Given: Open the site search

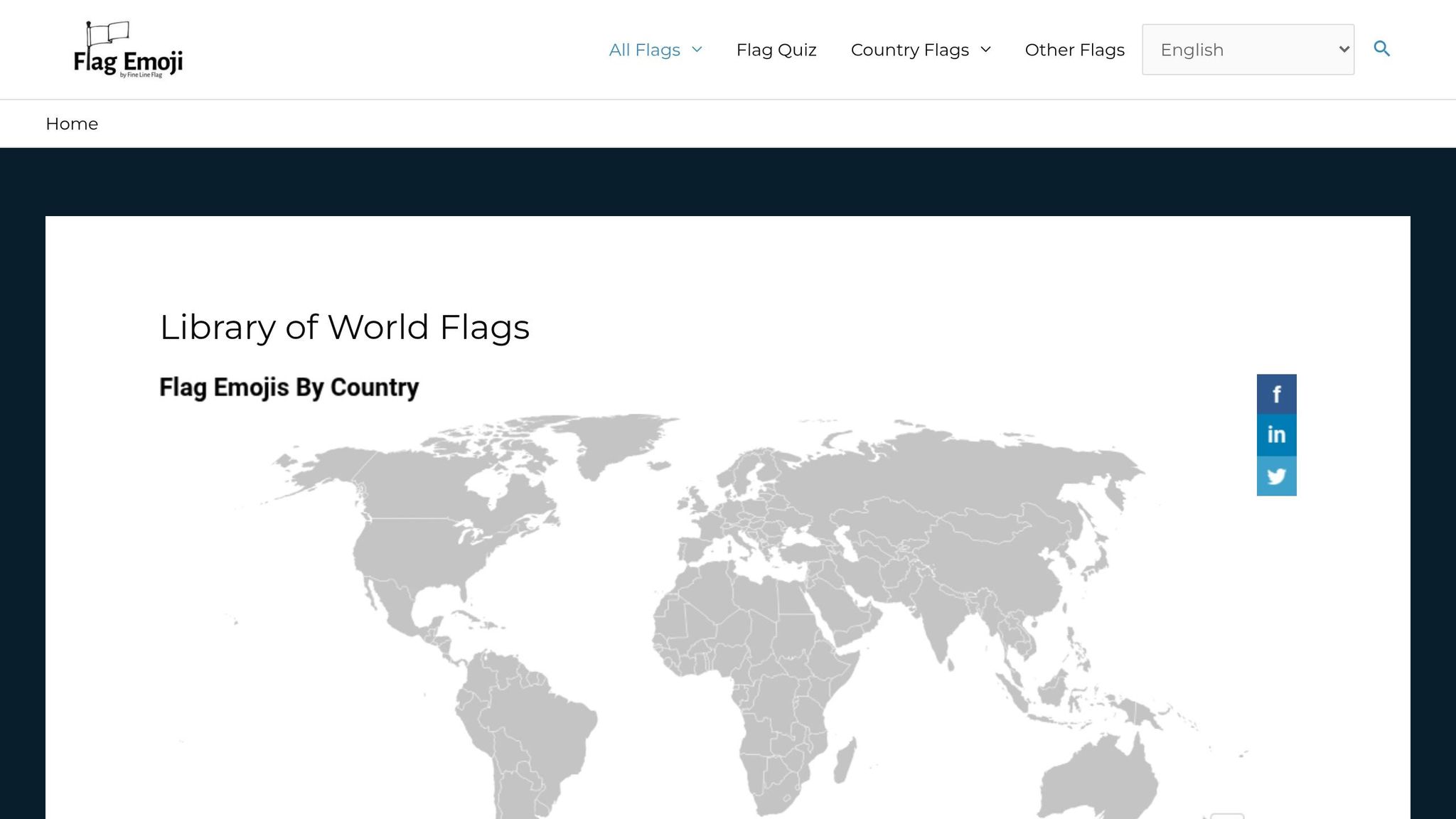Looking at the screenshot, I should click(x=1382, y=49).
